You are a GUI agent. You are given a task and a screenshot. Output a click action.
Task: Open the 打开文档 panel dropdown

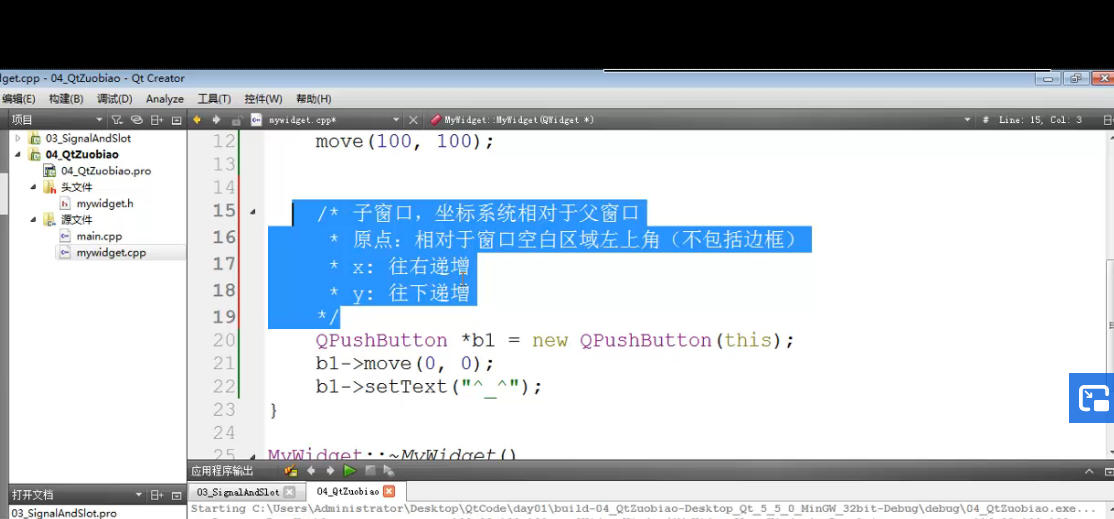click(139, 495)
